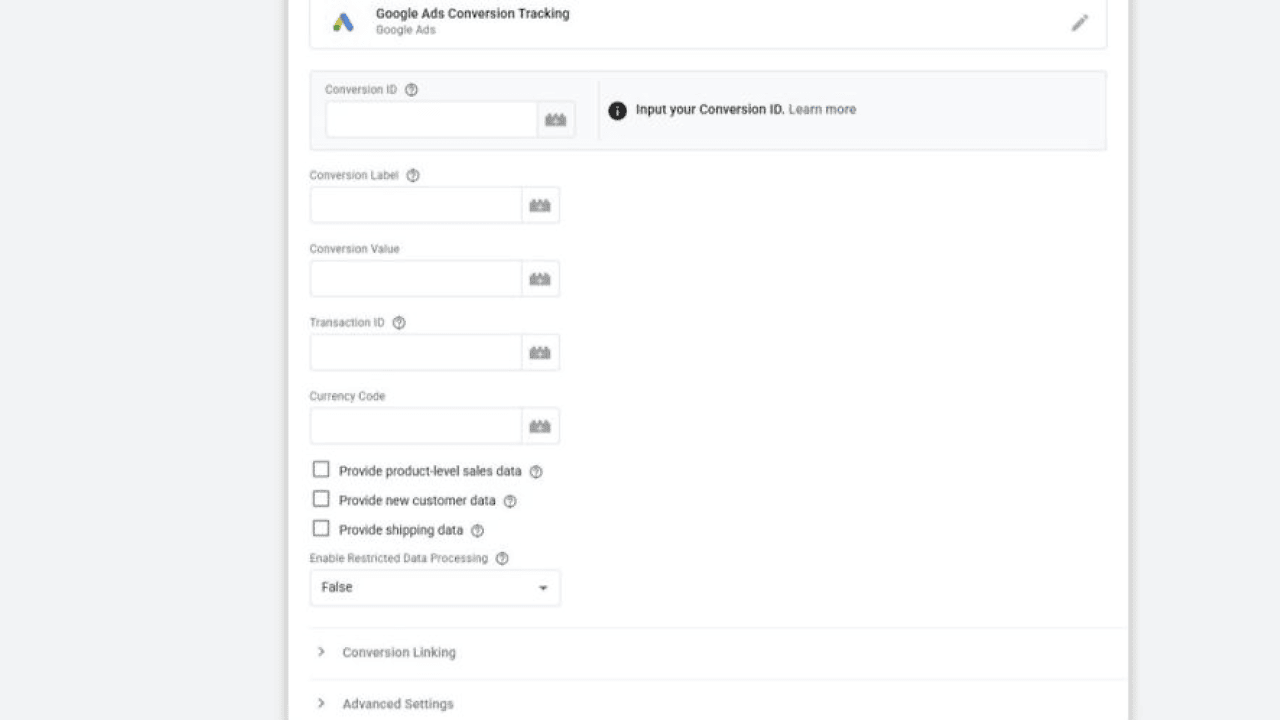Open variable picker next to Currency Code field

(540, 426)
